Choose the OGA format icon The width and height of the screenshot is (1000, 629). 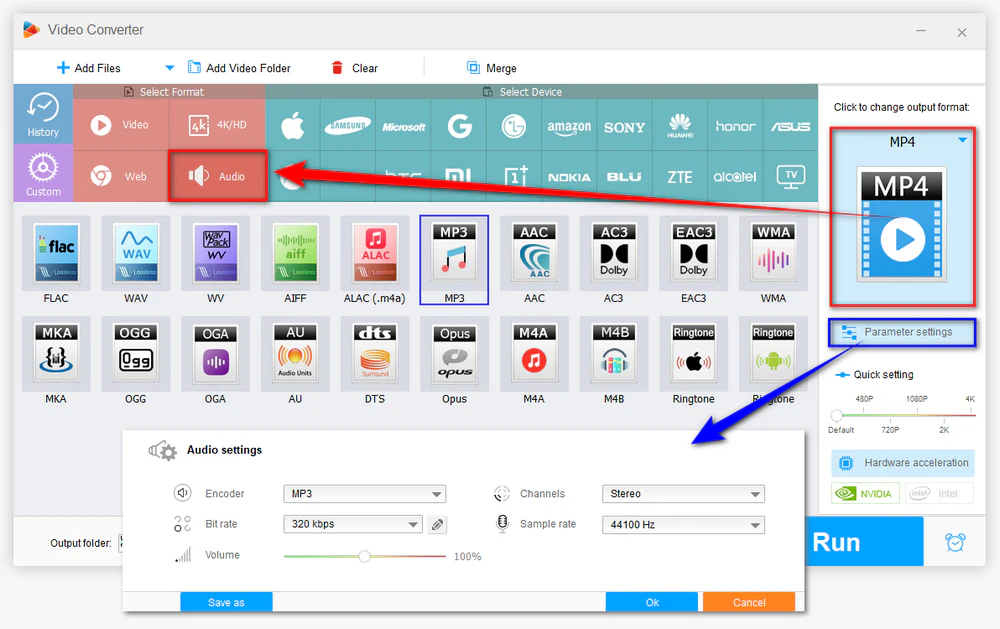tap(216, 354)
